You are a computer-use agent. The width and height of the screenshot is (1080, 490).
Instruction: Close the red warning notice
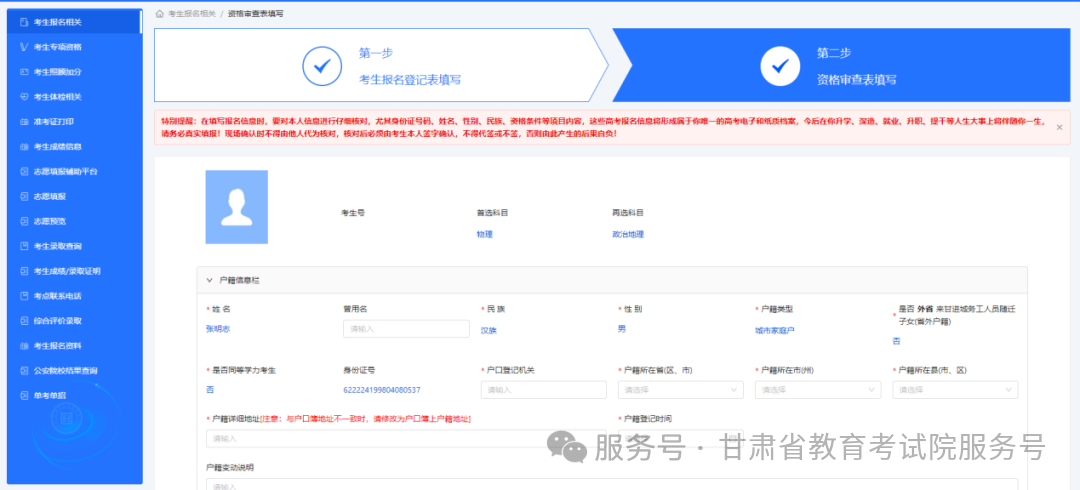point(1059,127)
